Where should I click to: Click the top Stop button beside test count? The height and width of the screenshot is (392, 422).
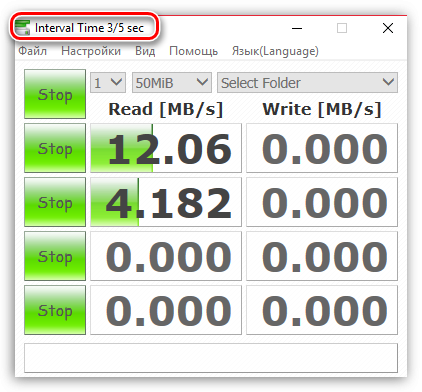point(55,94)
